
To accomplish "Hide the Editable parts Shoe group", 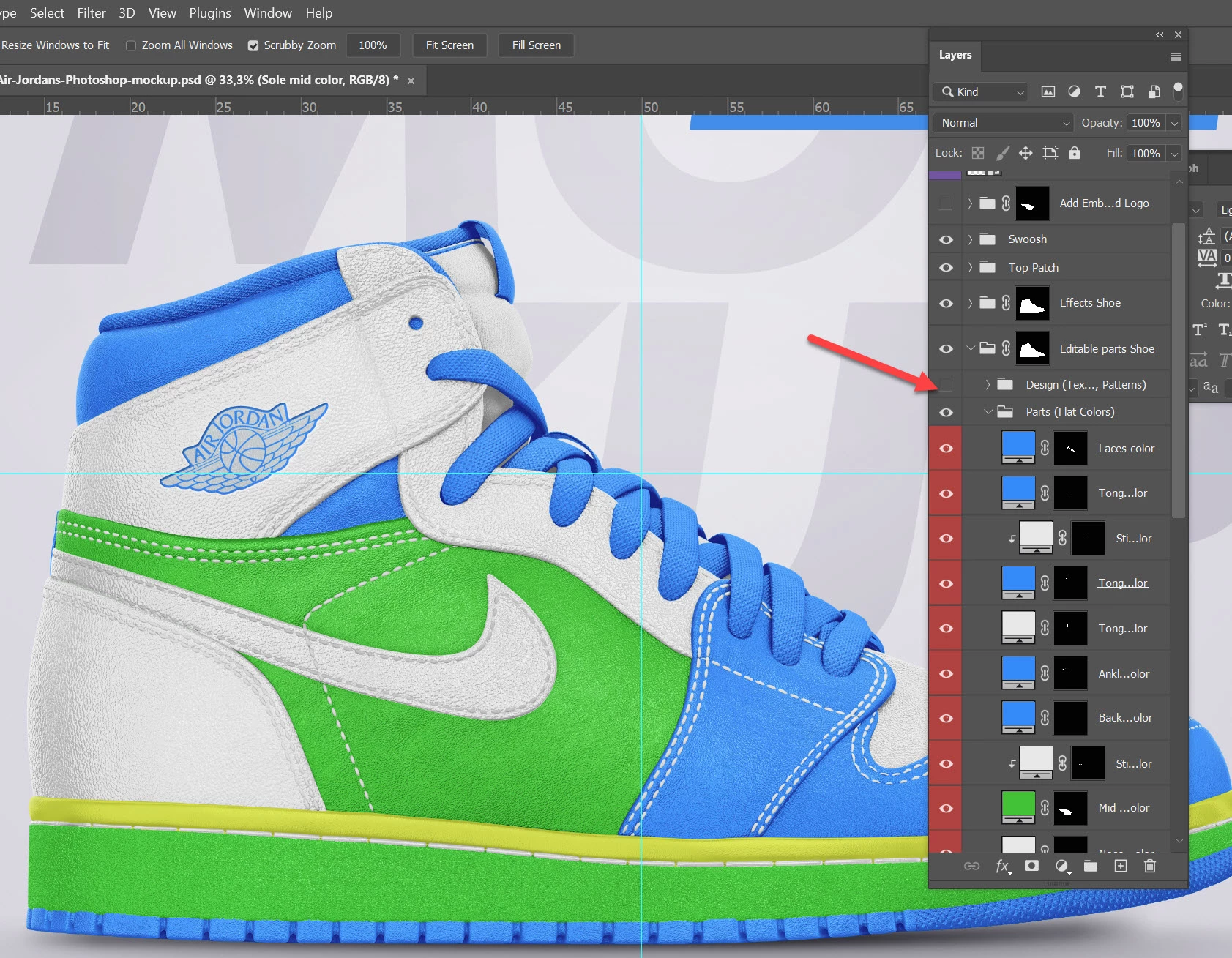I will 946,348.
